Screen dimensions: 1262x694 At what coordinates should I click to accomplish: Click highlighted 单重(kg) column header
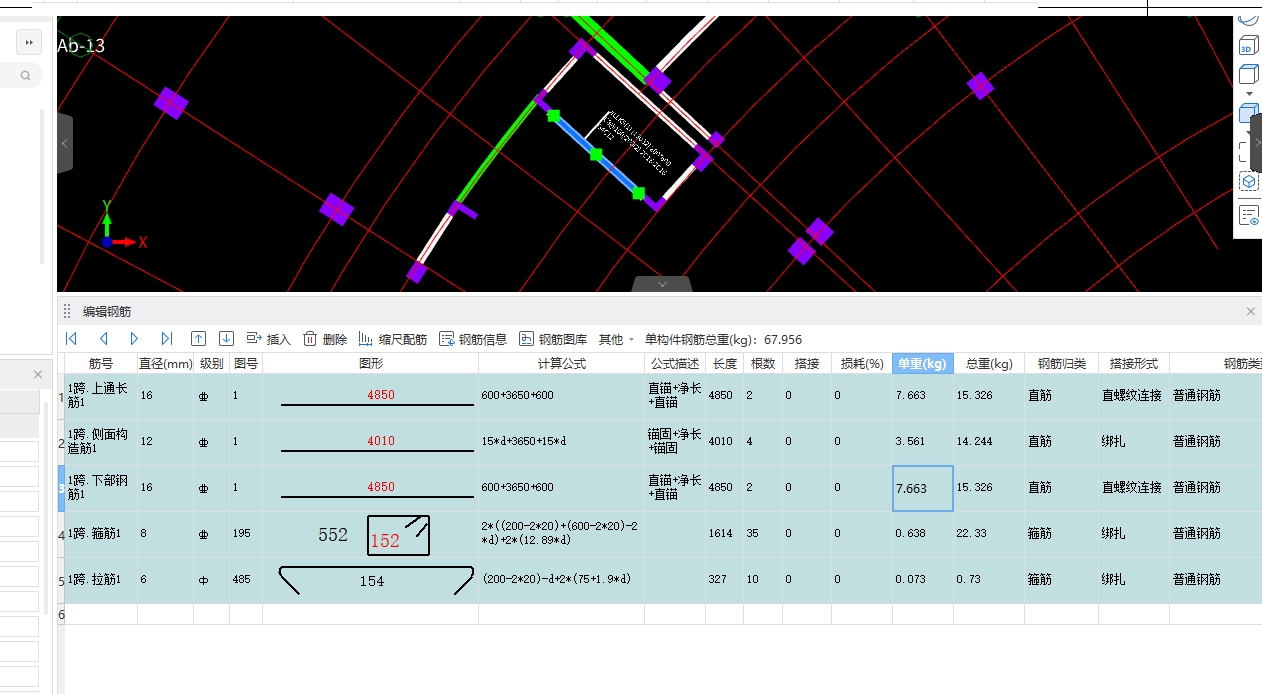[922, 364]
